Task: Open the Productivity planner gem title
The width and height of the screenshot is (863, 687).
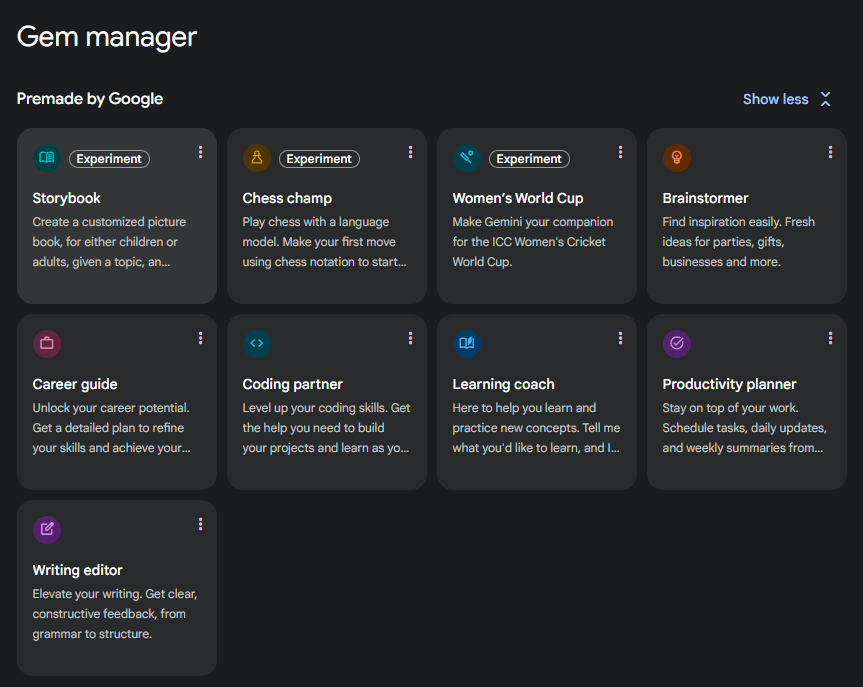Action: click(729, 384)
